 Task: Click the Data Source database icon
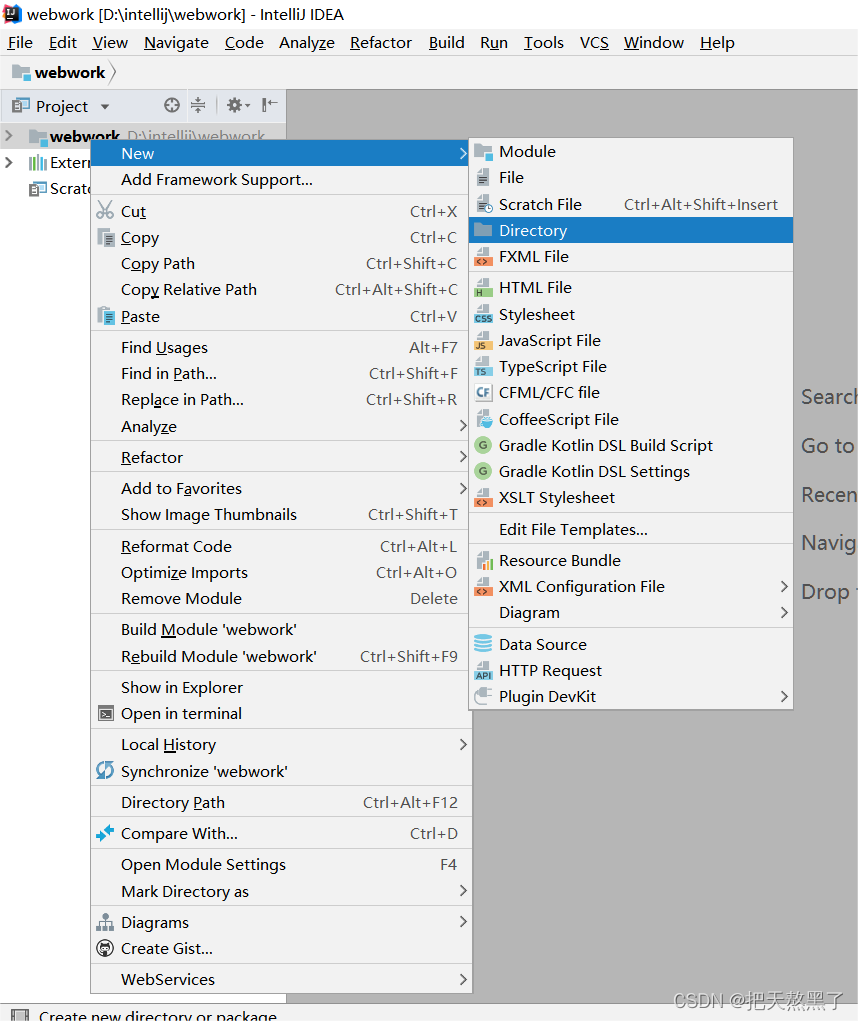[483, 644]
